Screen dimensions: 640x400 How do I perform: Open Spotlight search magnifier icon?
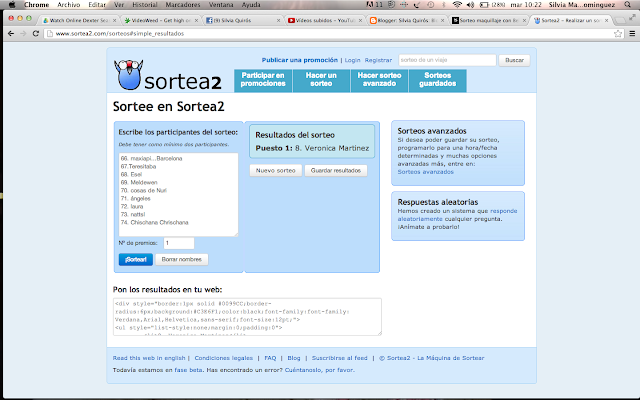(627, 4)
